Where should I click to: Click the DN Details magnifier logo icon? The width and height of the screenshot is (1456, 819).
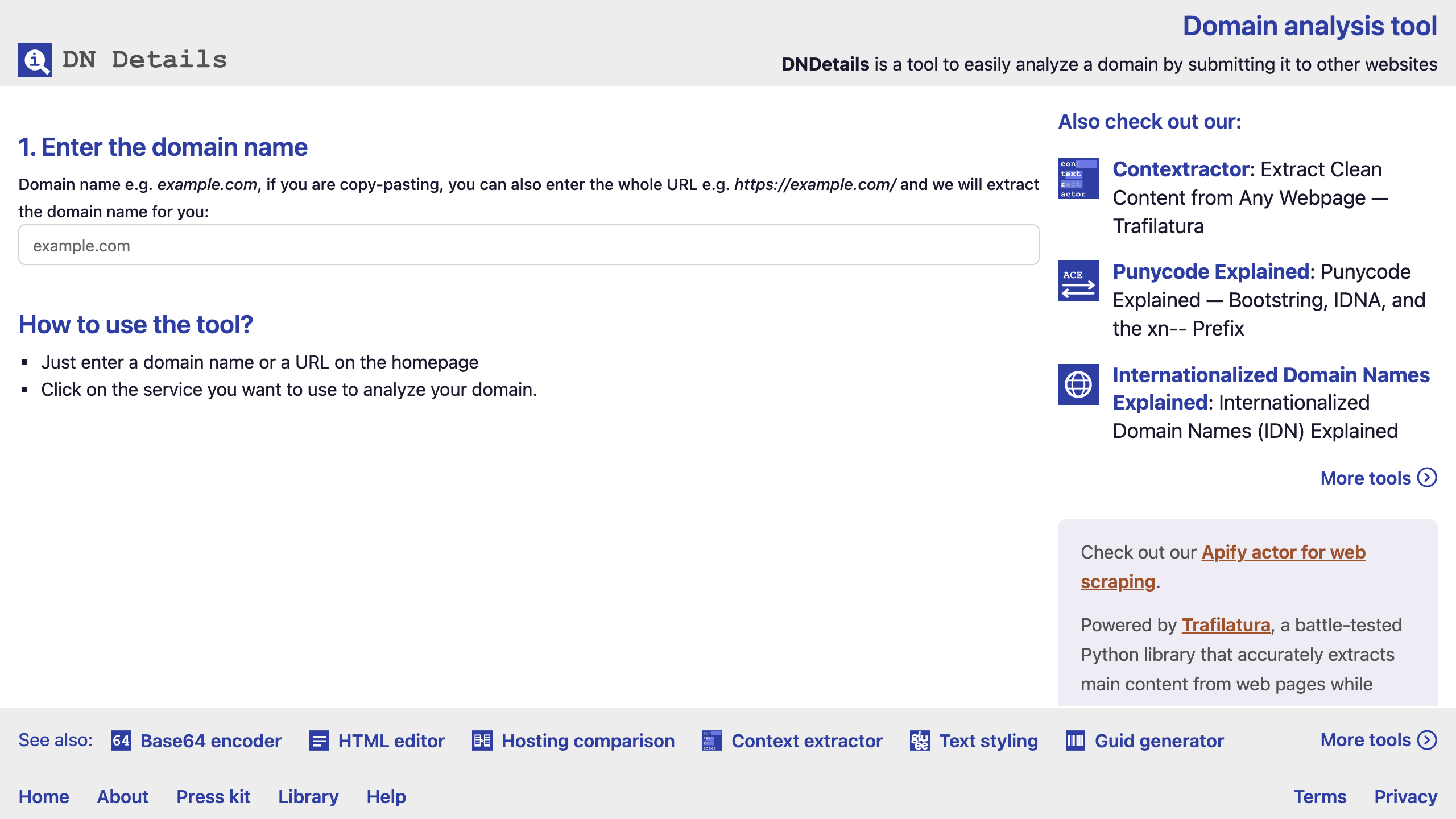click(35, 60)
